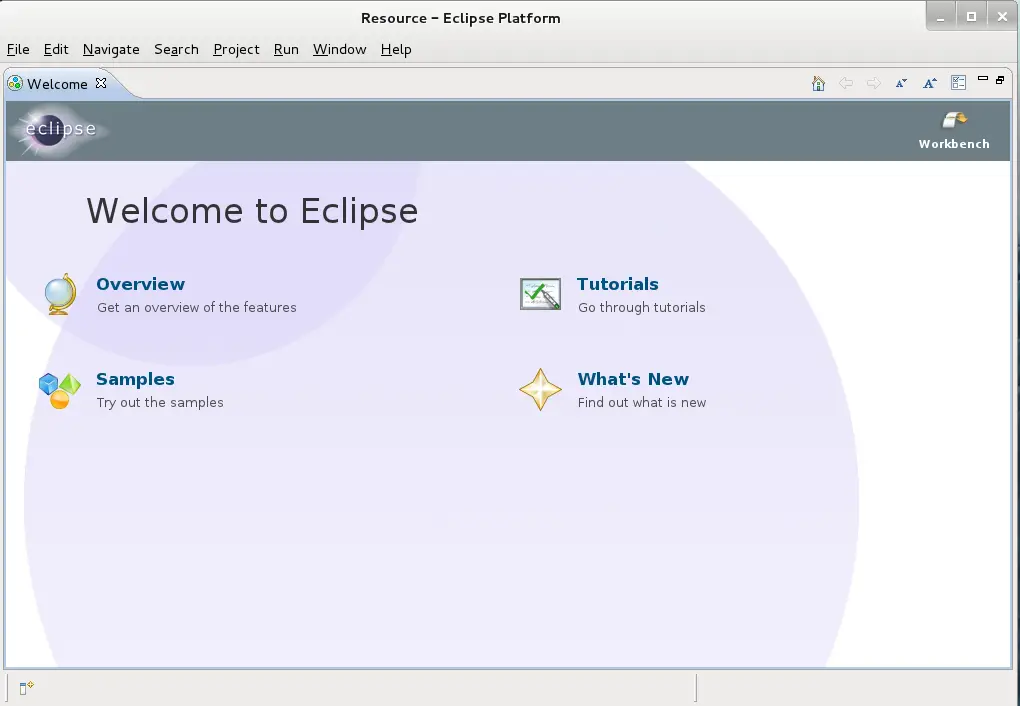Image resolution: width=1020 pixels, height=706 pixels.
Task: Open the customize page icon
Action: (958, 83)
